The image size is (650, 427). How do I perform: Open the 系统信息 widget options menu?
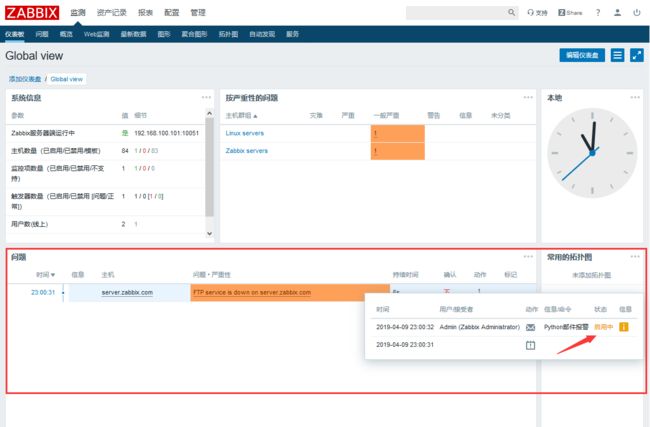(206, 97)
